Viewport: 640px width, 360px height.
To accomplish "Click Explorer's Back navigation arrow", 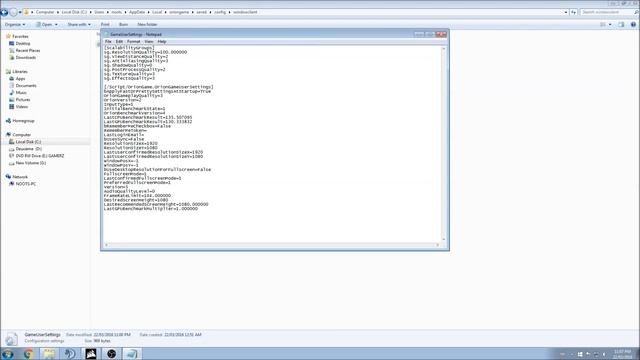I will [4, 12].
